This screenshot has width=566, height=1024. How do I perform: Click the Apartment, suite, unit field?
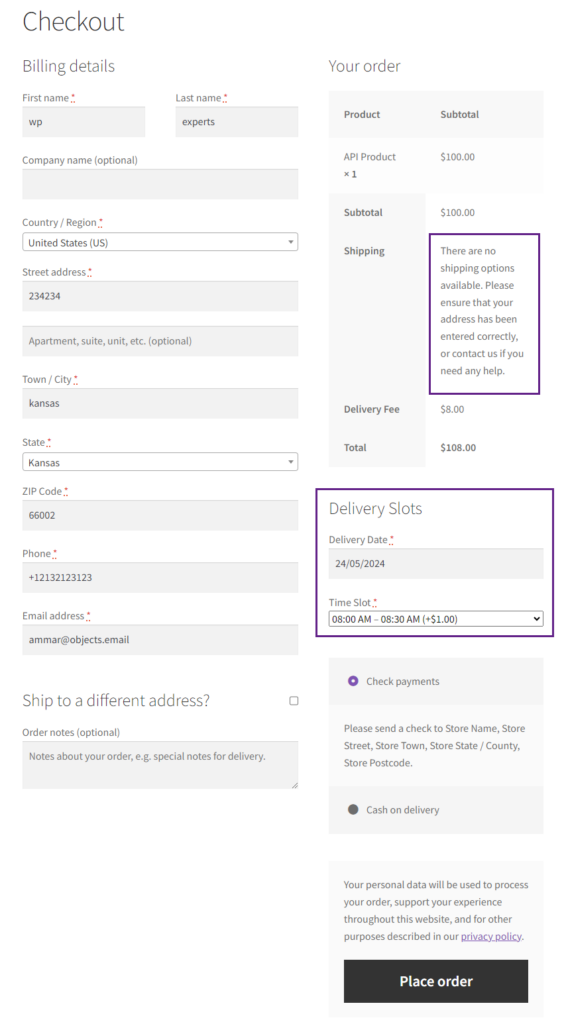tap(160, 341)
